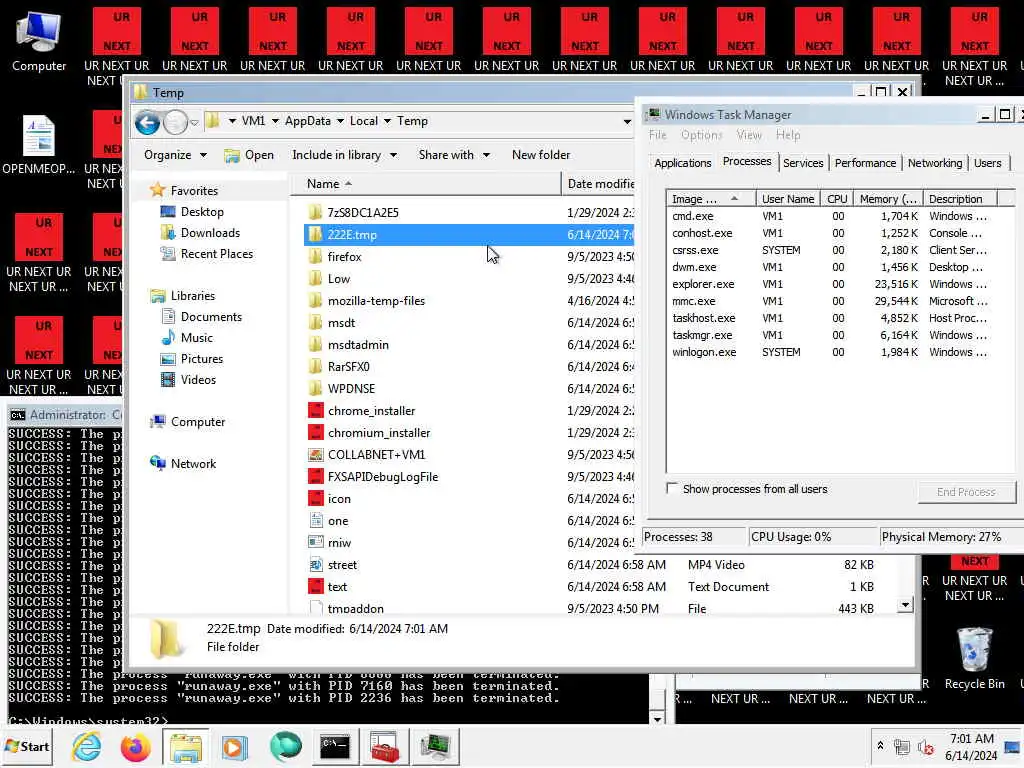Image resolution: width=1024 pixels, height=768 pixels.
Task: Open Windows Media Player taskbar icon
Action: tap(234, 747)
